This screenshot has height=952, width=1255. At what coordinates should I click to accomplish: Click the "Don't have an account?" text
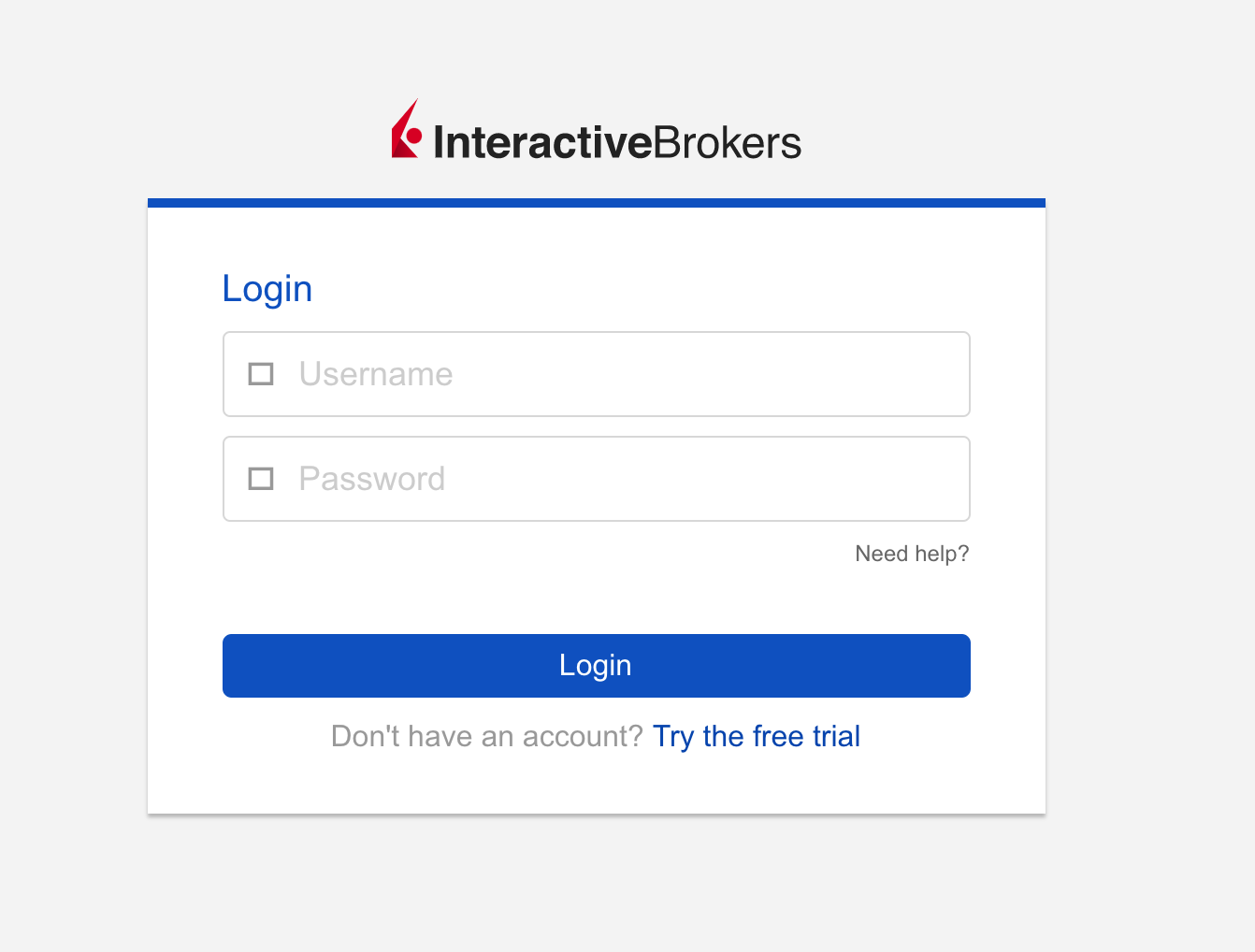tap(487, 736)
